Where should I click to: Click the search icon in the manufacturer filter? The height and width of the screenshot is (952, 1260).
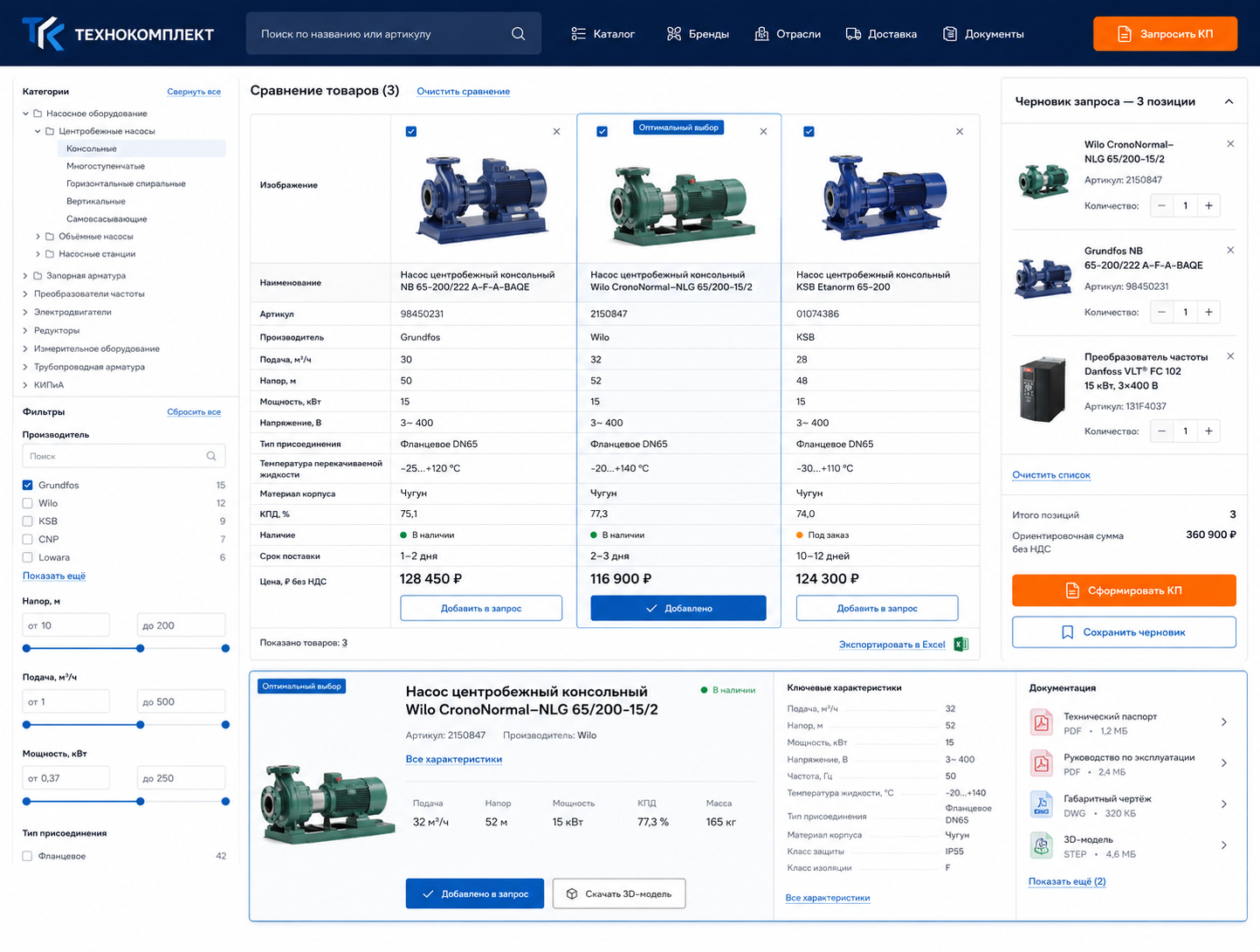click(211, 456)
